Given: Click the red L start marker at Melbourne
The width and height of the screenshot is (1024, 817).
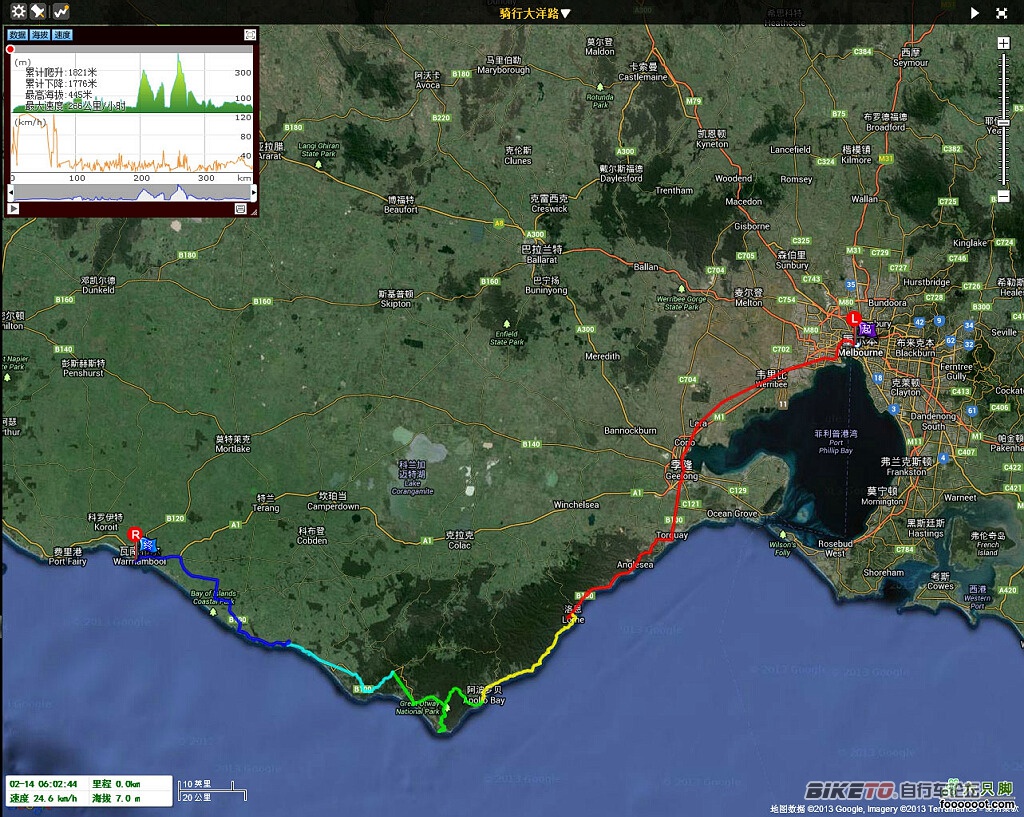Looking at the screenshot, I should point(853,318).
